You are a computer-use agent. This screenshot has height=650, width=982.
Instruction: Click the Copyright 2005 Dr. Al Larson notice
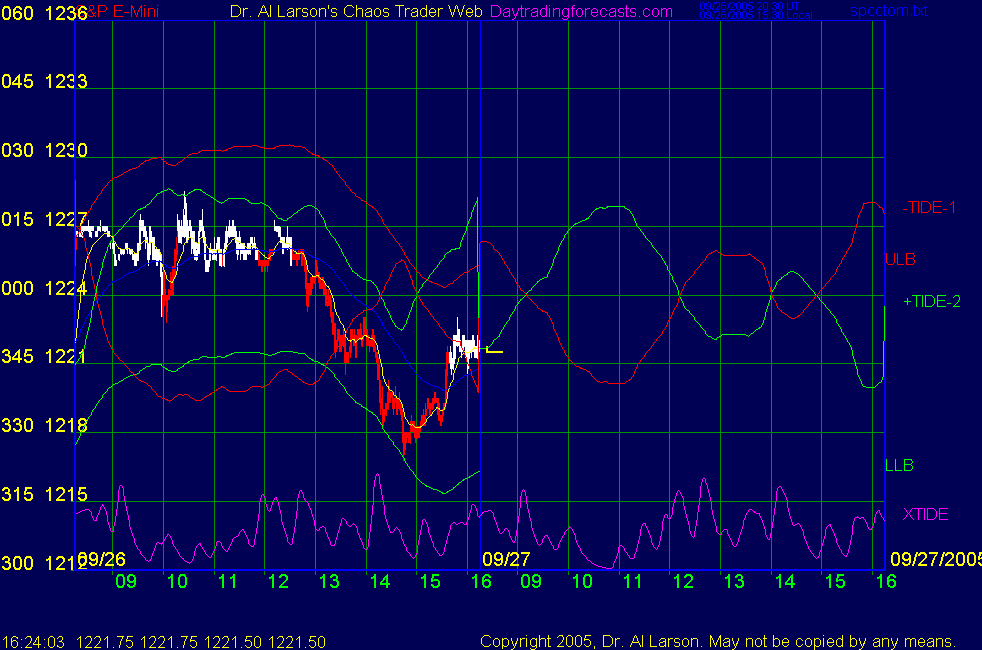coord(718,641)
